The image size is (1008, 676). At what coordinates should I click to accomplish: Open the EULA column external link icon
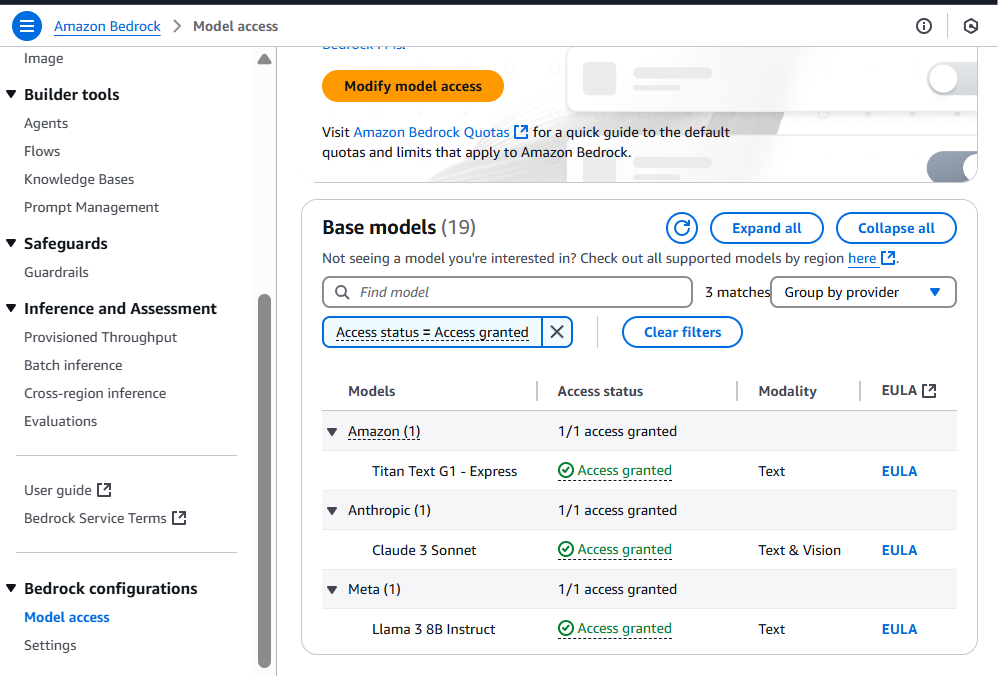coord(929,391)
